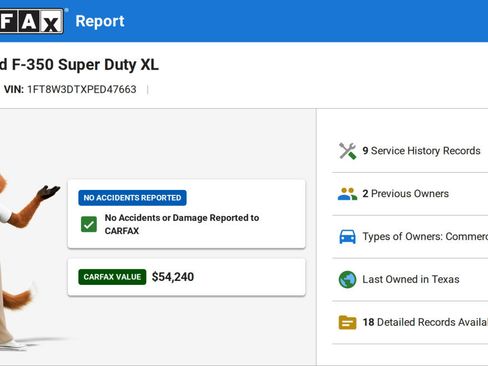The height and width of the screenshot is (366, 488).
Task: Select the VIN number 1FT8W3DTXPED47663
Action: [x=82, y=89]
